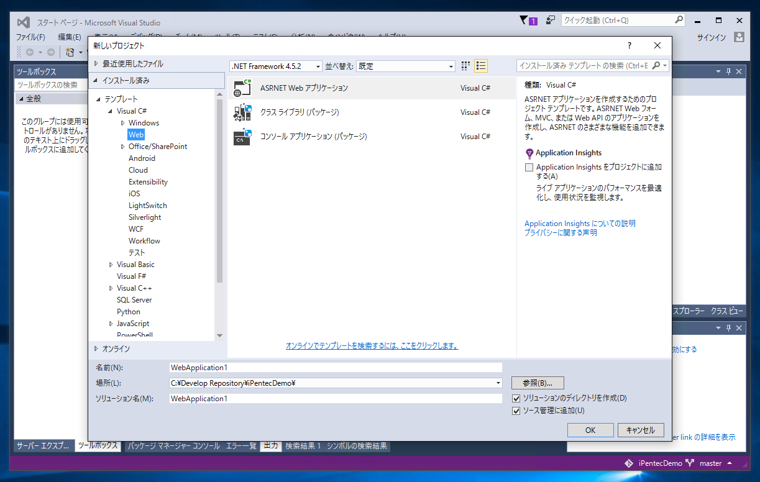The width and height of the screenshot is (760, 482).
Task: Click the ソリューション名 input field
Action: (x=335, y=399)
